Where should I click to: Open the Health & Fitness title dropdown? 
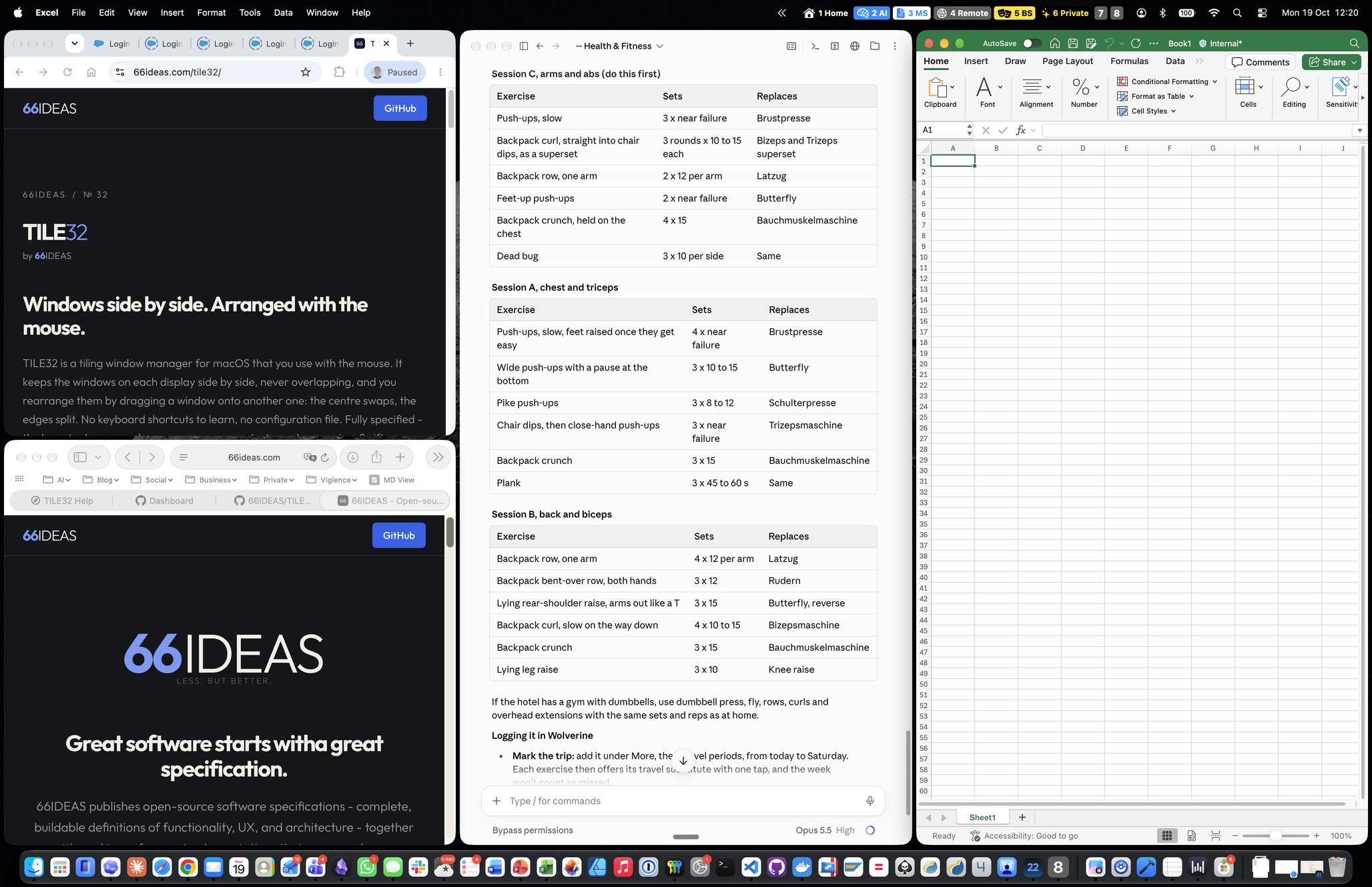click(619, 46)
